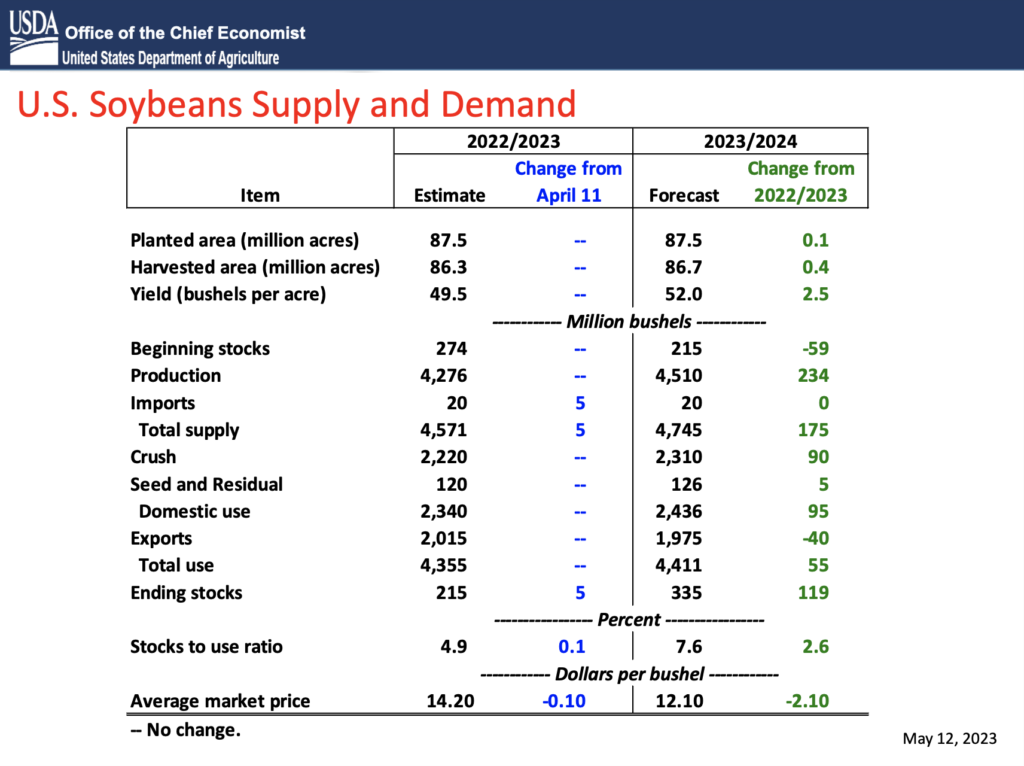Click the 2022/2023 column header
Viewport: 1024px width, 766px height.
pyautogui.click(x=512, y=140)
